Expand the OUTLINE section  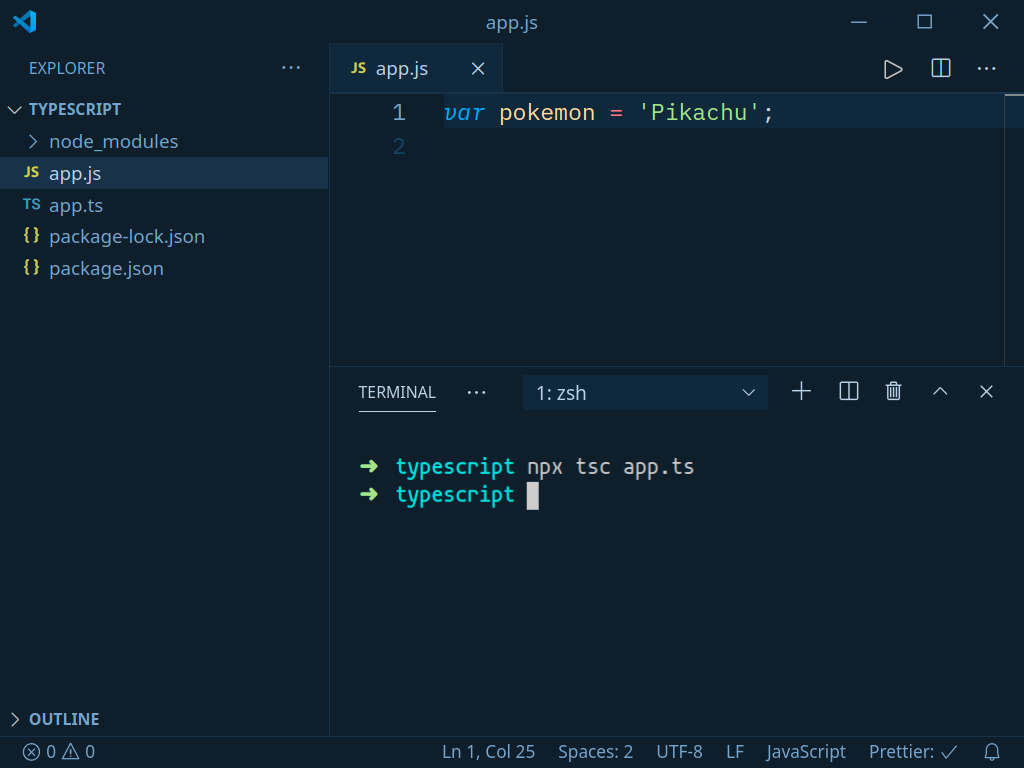pyautogui.click(x=165, y=719)
